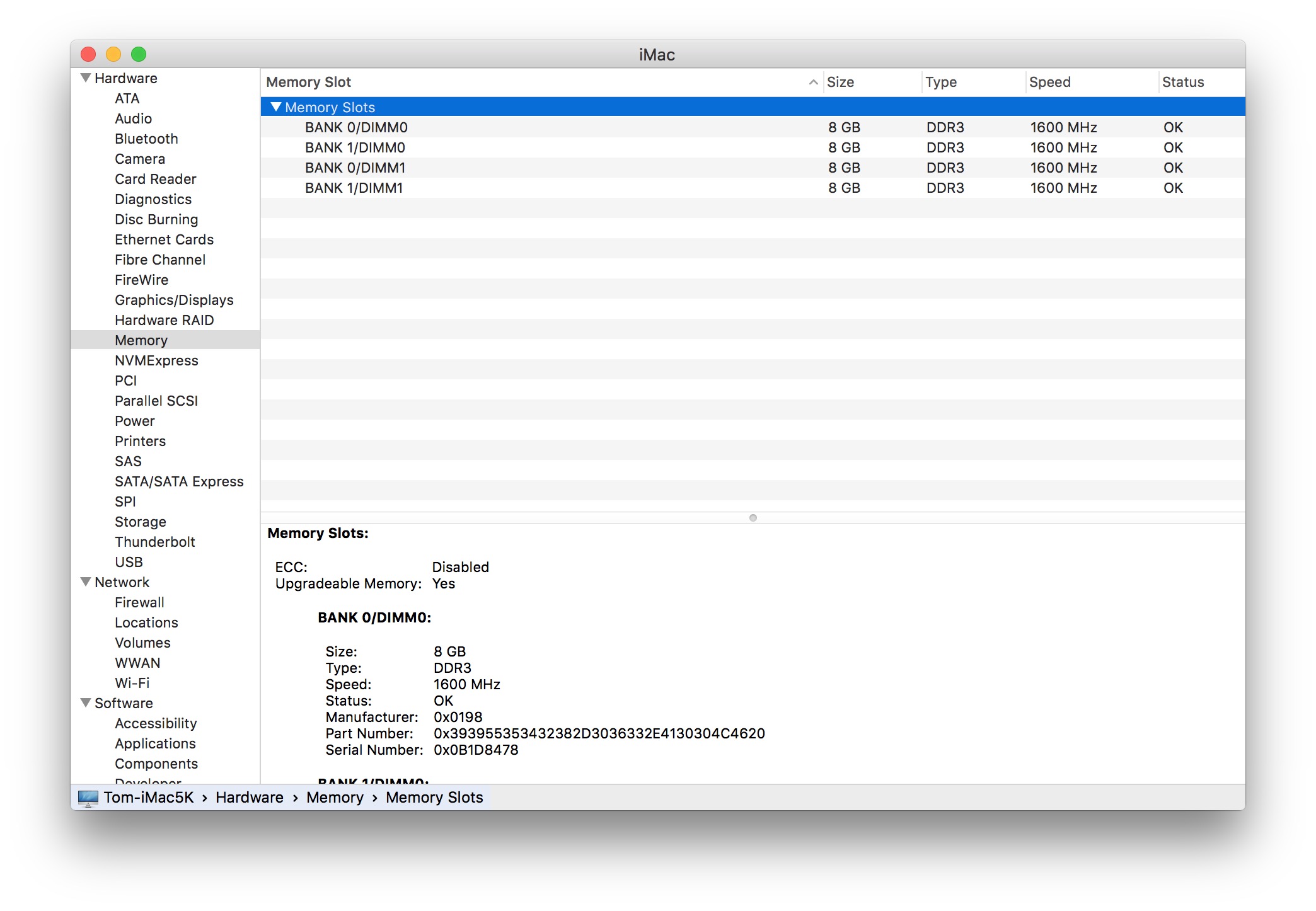Click the Memory Slot sort arrow
The height and width of the screenshot is (911, 1316).
[x=813, y=82]
